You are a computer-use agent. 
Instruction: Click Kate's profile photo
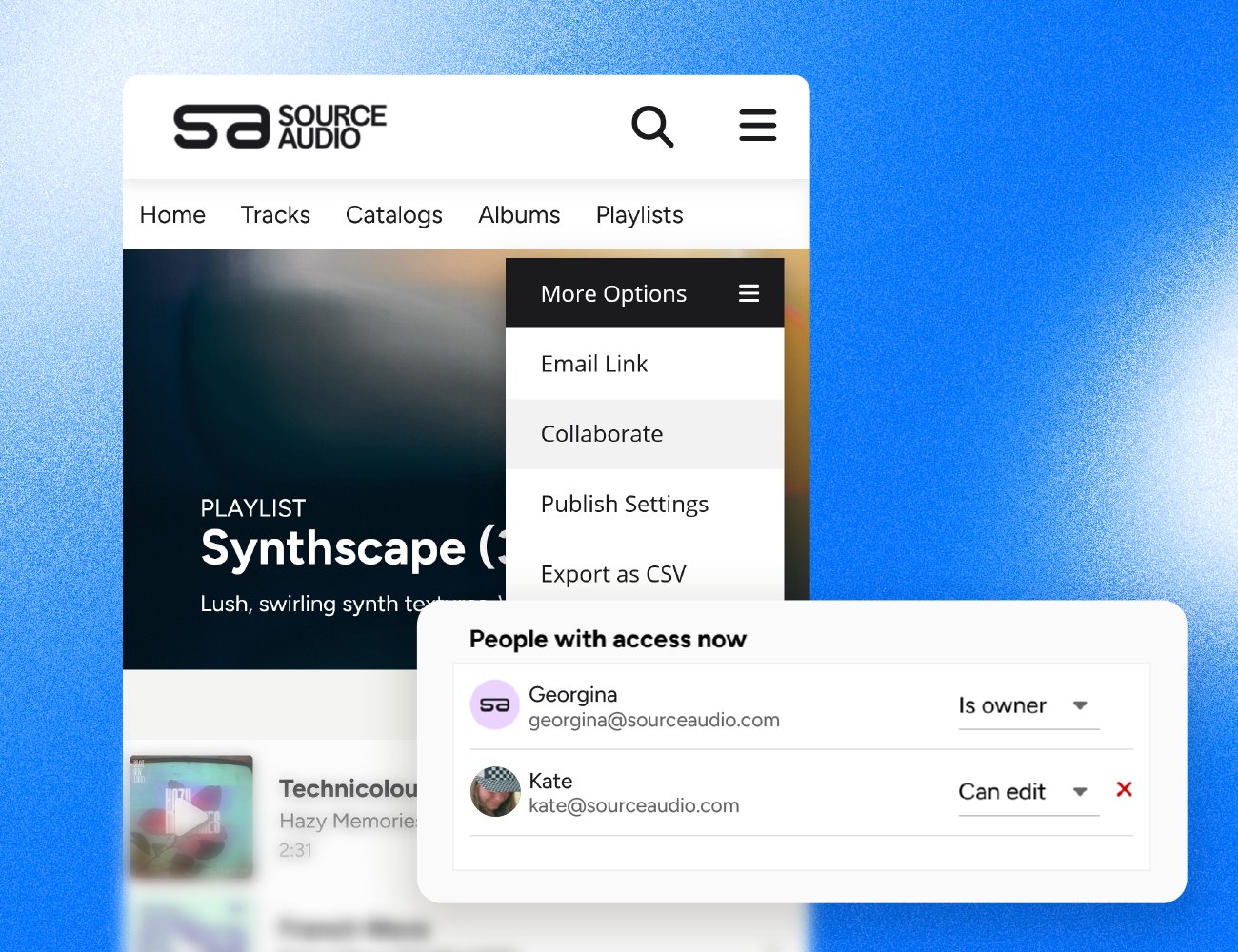495,792
